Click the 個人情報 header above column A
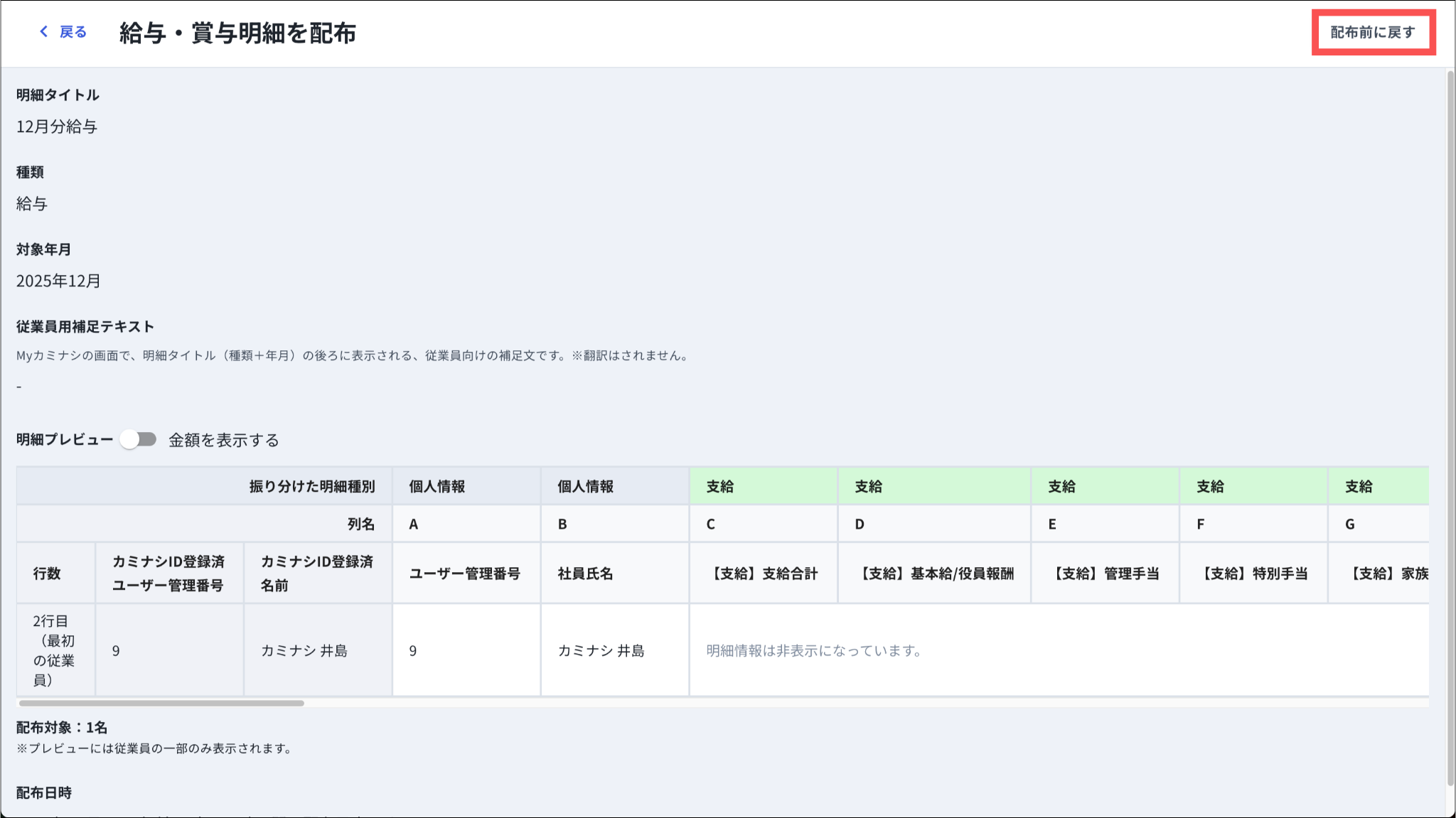Image resolution: width=1456 pixels, height=818 pixels. coord(437,487)
